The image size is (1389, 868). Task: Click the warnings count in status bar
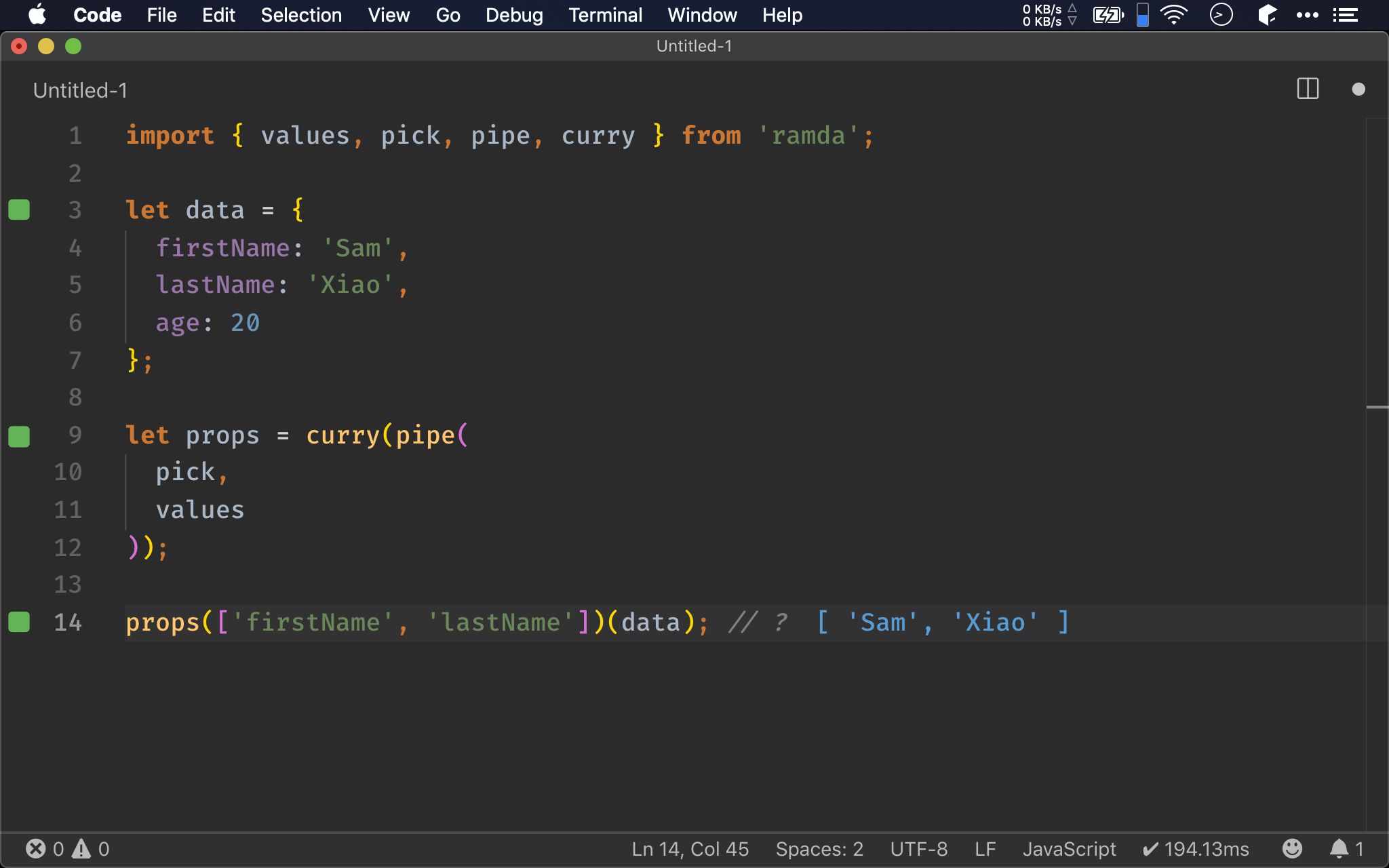point(91,849)
